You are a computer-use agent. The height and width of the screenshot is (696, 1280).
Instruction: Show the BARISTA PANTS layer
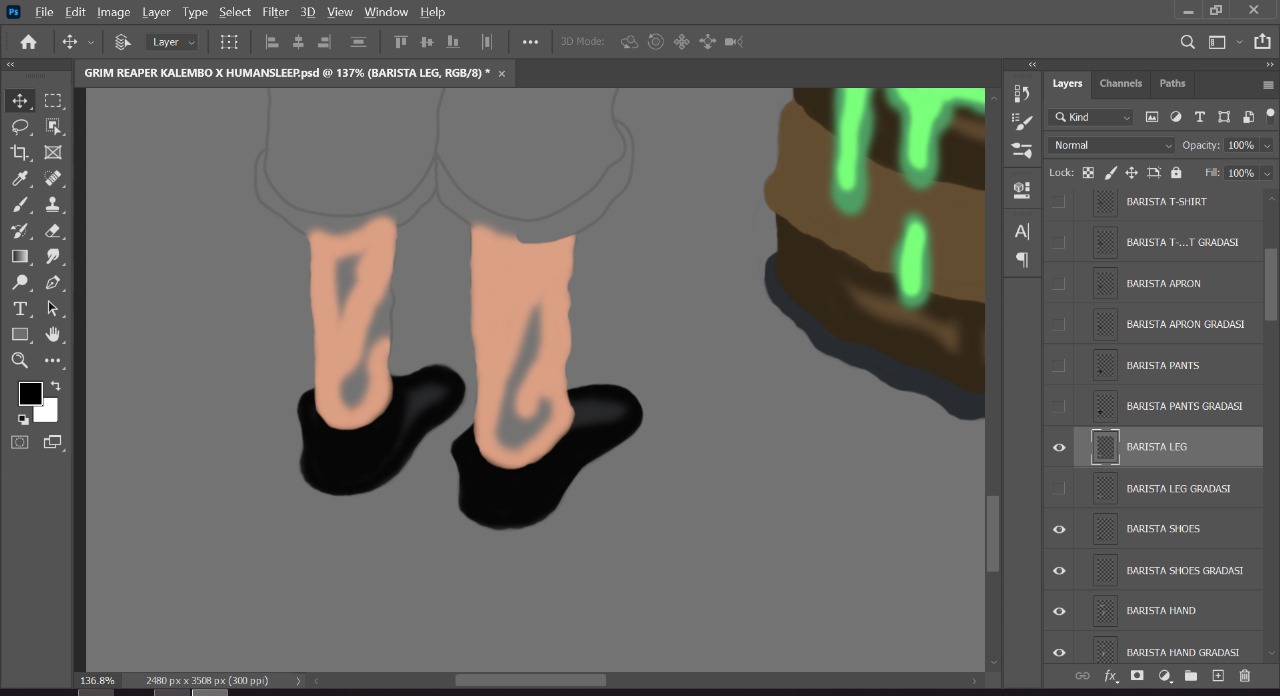click(x=1059, y=365)
